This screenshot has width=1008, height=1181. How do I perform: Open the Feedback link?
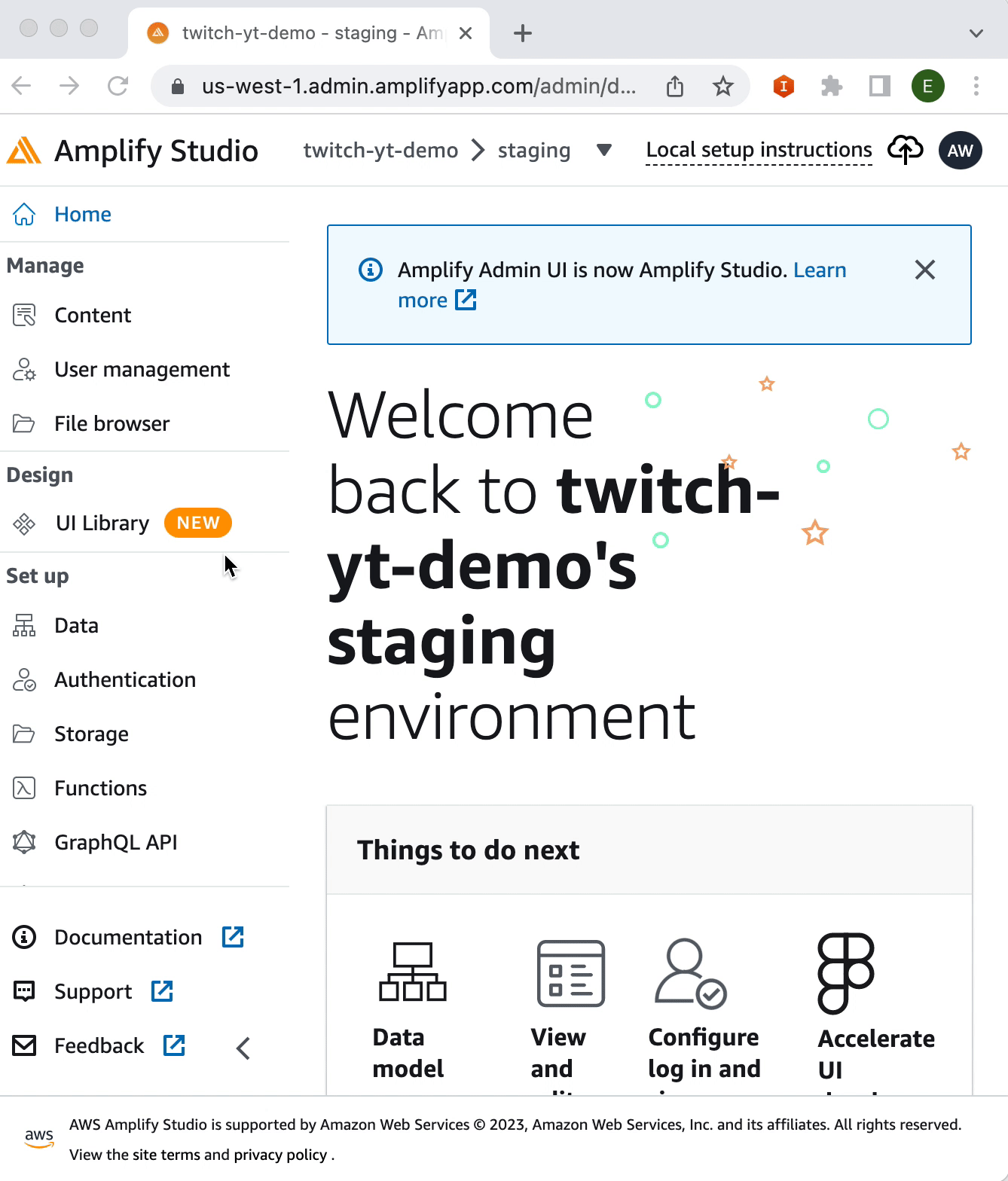pos(99,1046)
